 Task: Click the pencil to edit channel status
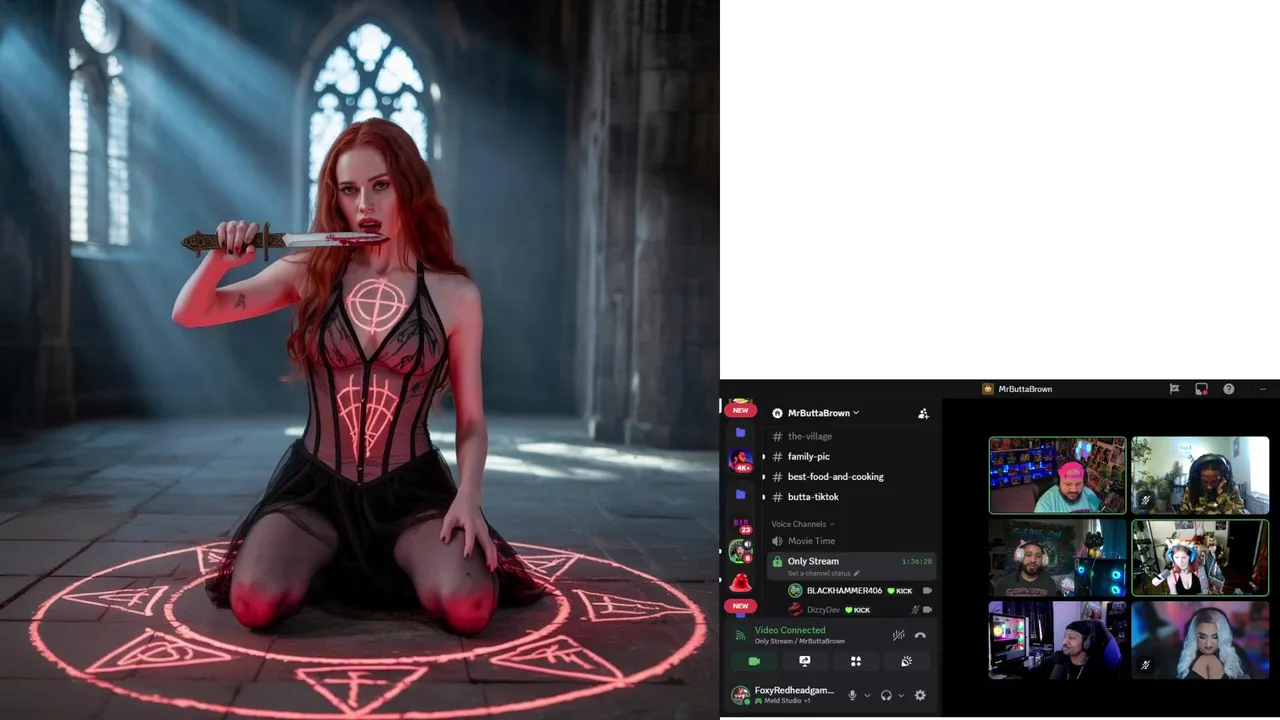856,573
